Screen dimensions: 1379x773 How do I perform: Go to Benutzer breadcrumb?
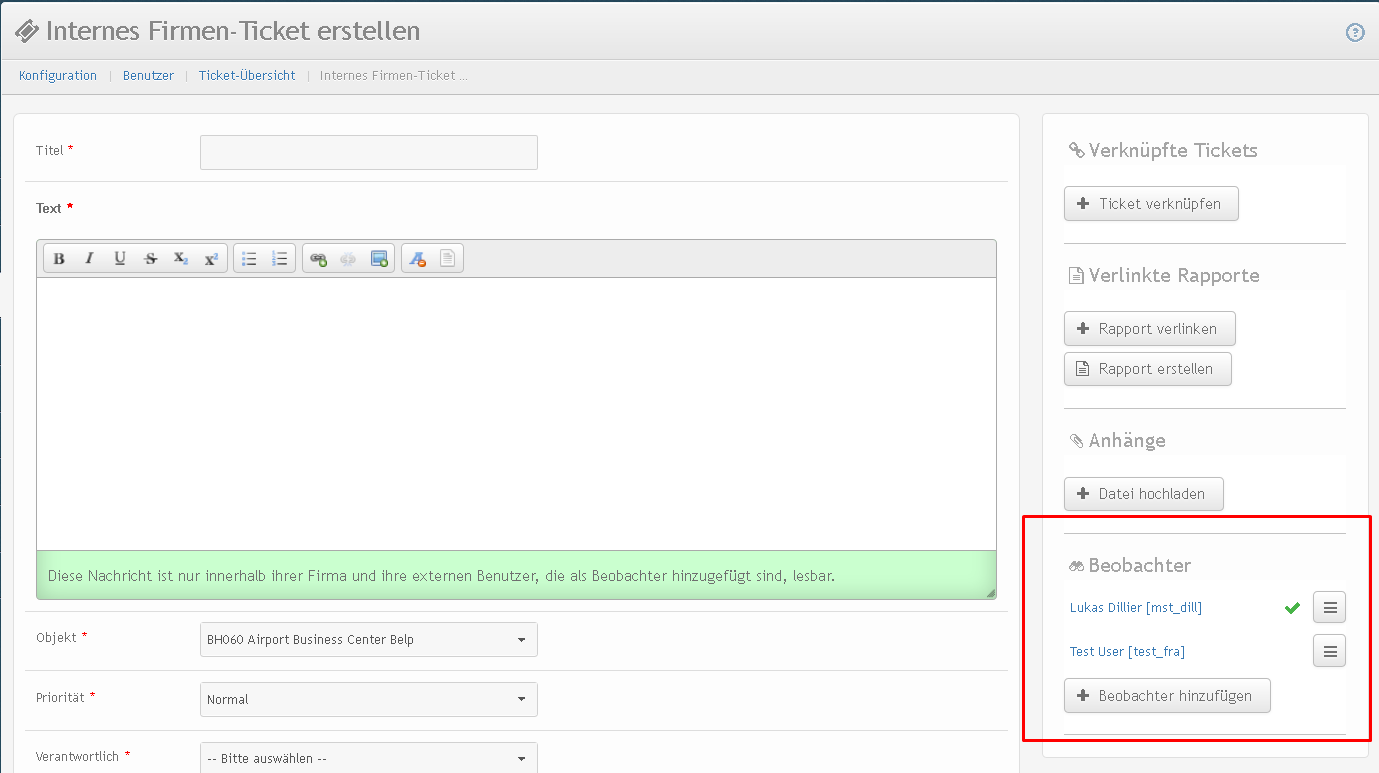click(148, 76)
